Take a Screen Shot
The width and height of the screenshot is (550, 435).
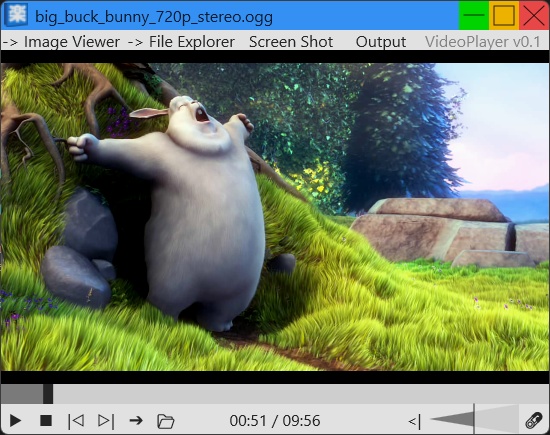pyautogui.click(x=291, y=42)
